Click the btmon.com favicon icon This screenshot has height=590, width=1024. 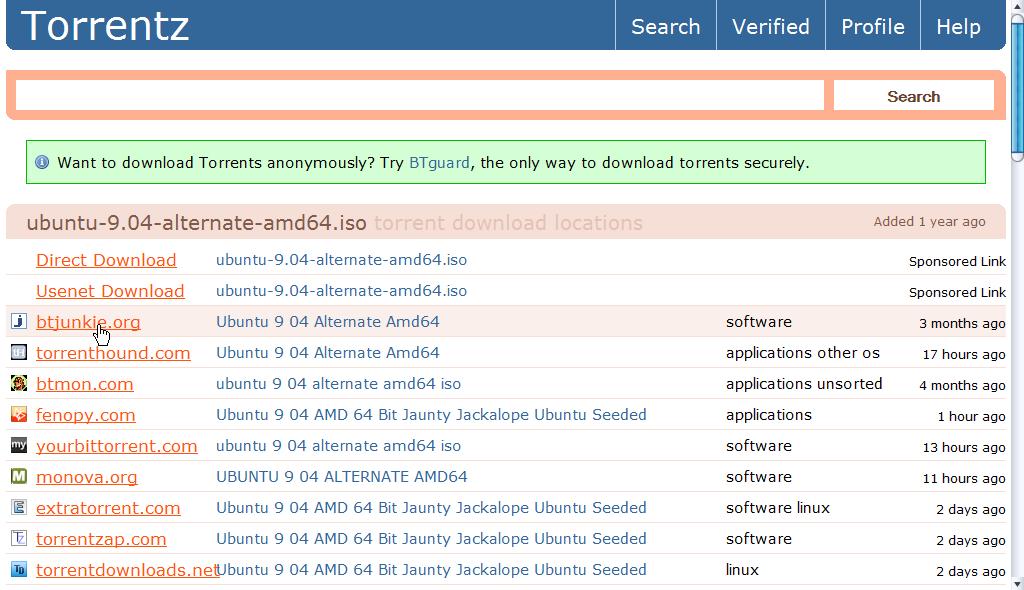point(18,384)
